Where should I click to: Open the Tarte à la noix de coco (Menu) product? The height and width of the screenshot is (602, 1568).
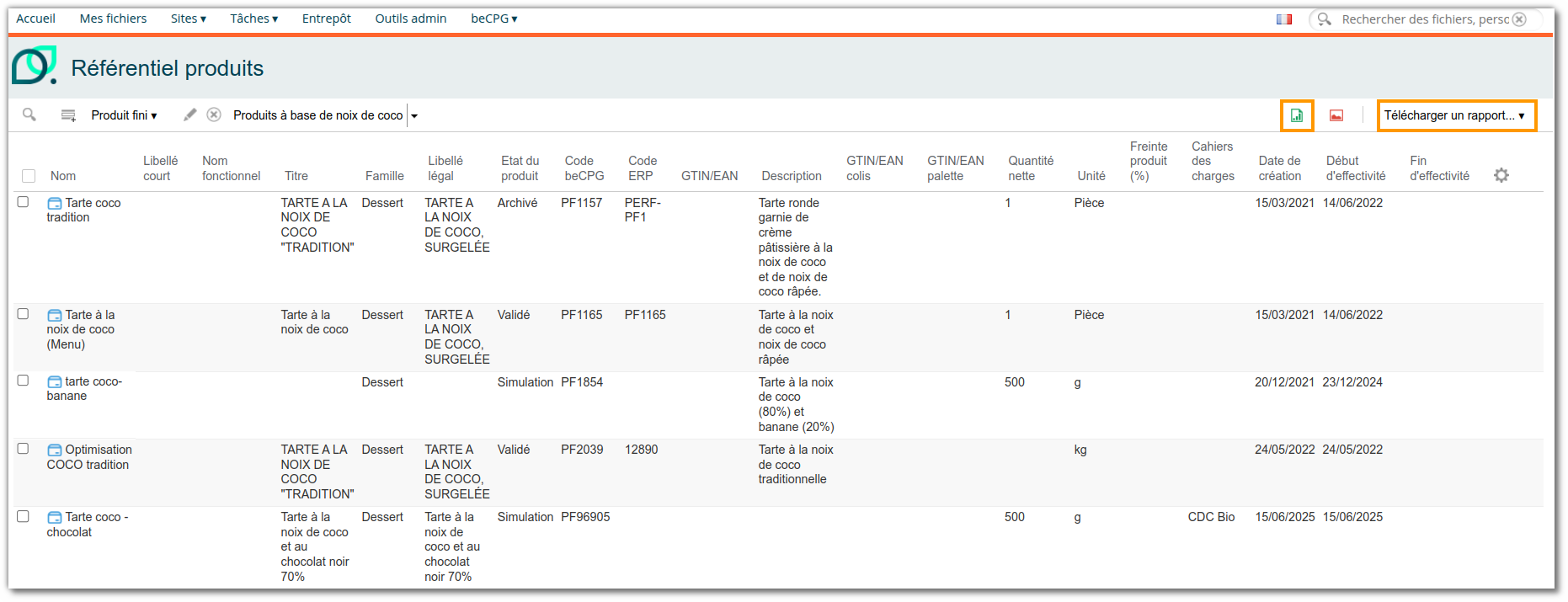click(x=81, y=329)
